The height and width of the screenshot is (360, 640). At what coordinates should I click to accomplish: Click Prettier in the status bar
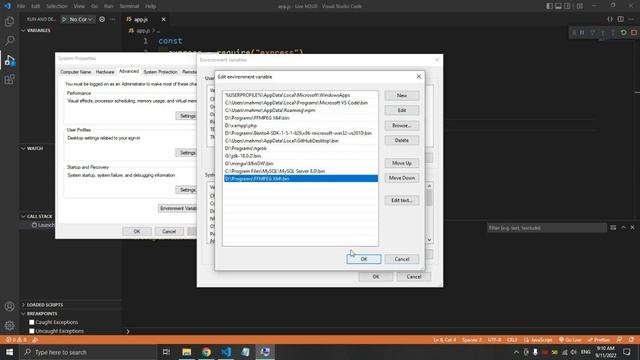[598, 340]
